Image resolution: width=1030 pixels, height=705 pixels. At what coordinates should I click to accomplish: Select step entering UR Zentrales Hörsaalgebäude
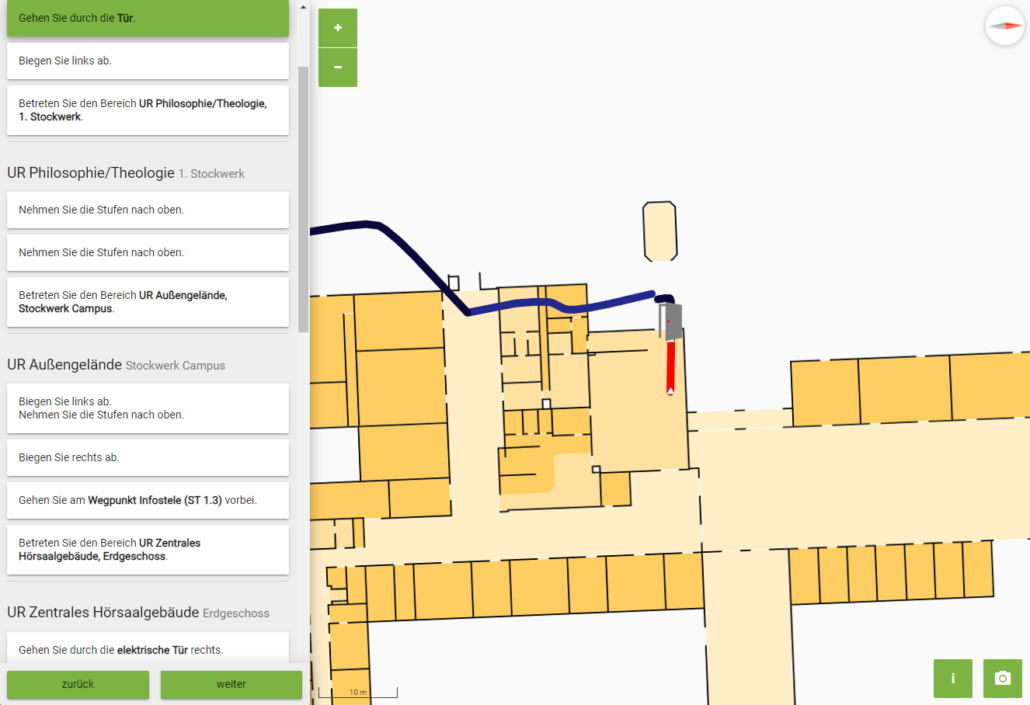tap(148, 550)
